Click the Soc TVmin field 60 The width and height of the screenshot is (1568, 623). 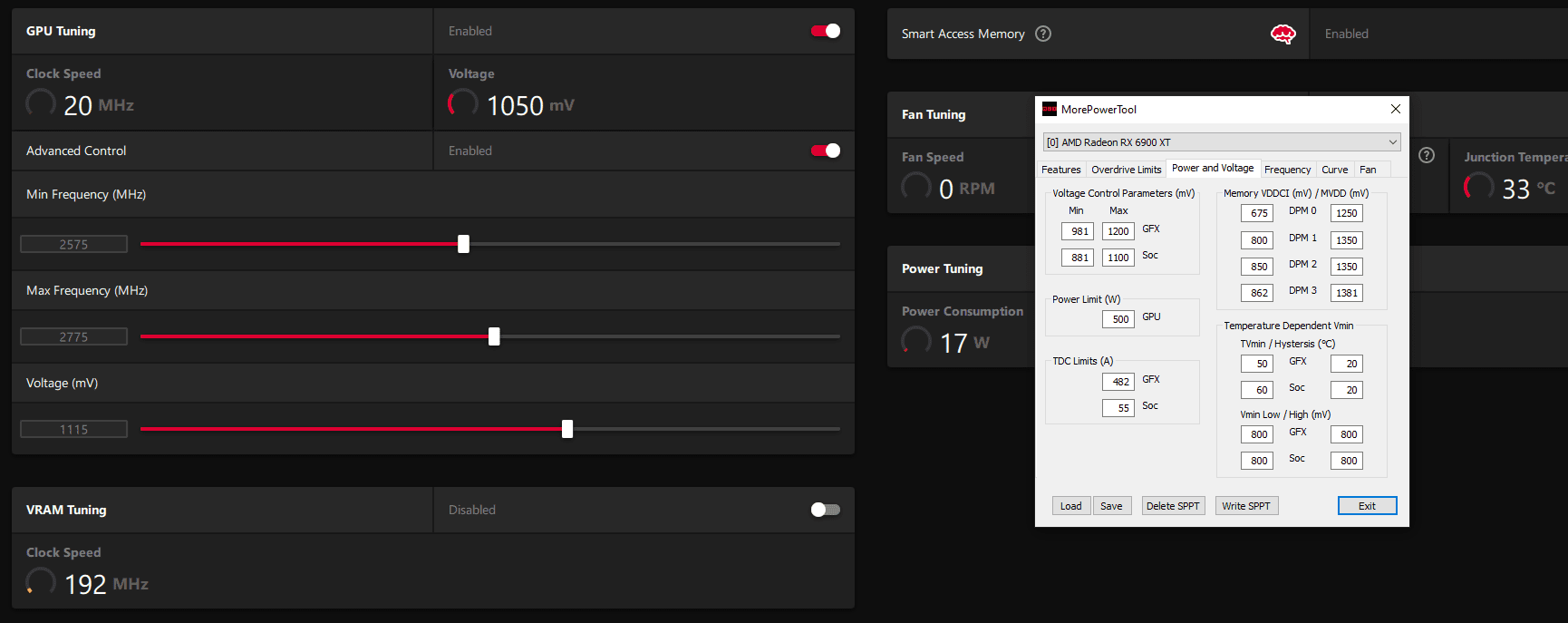pos(1257,390)
